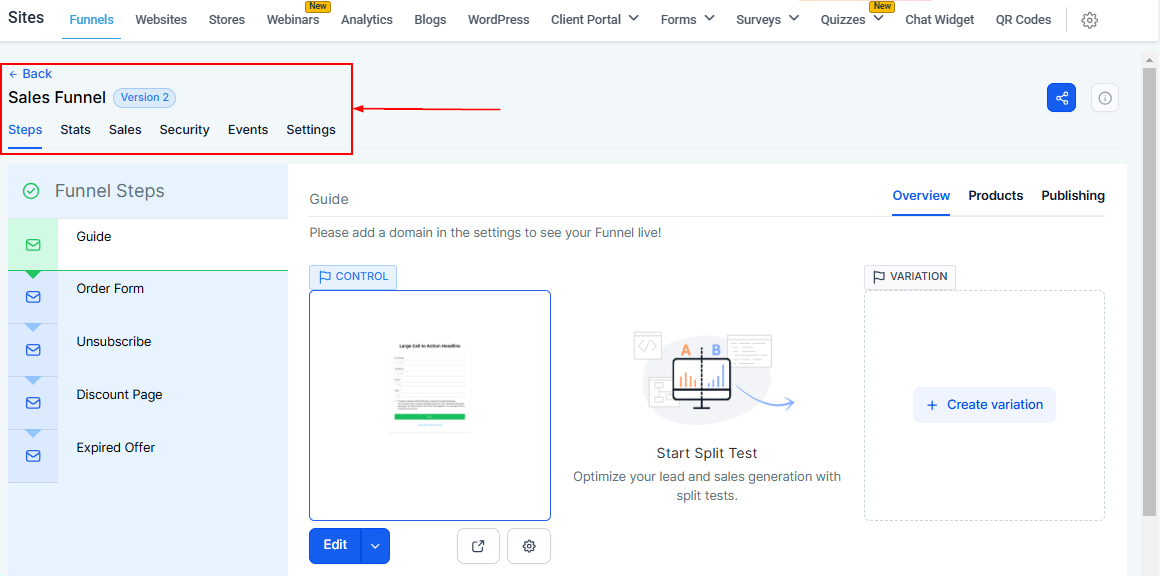Open the WordPress tab
Screen dimensions: 1160x576
pyautogui.click(x=499, y=20)
